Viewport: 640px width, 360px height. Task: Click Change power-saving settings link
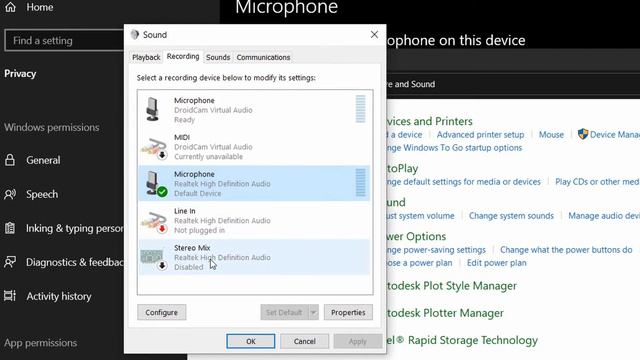436,249
